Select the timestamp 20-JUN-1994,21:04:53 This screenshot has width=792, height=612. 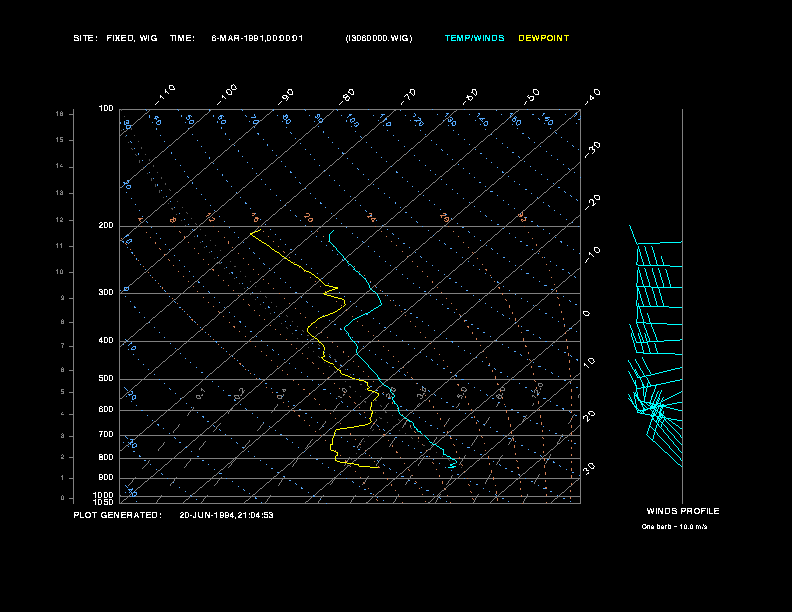226,515
